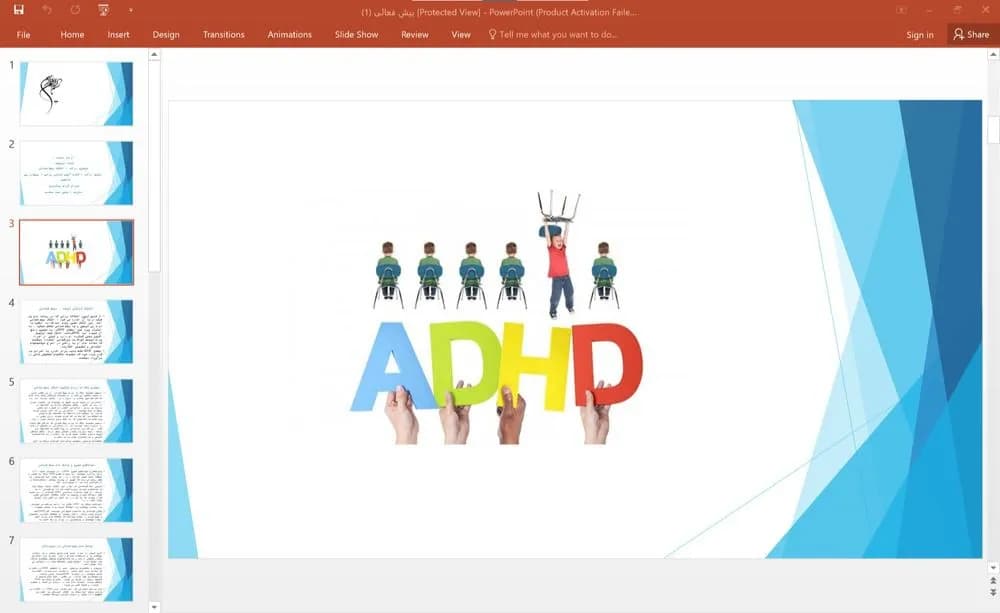Viewport: 1000px width, 613px height.
Task: Click Next Slide double-arrow button
Action: tap(993, 593)
